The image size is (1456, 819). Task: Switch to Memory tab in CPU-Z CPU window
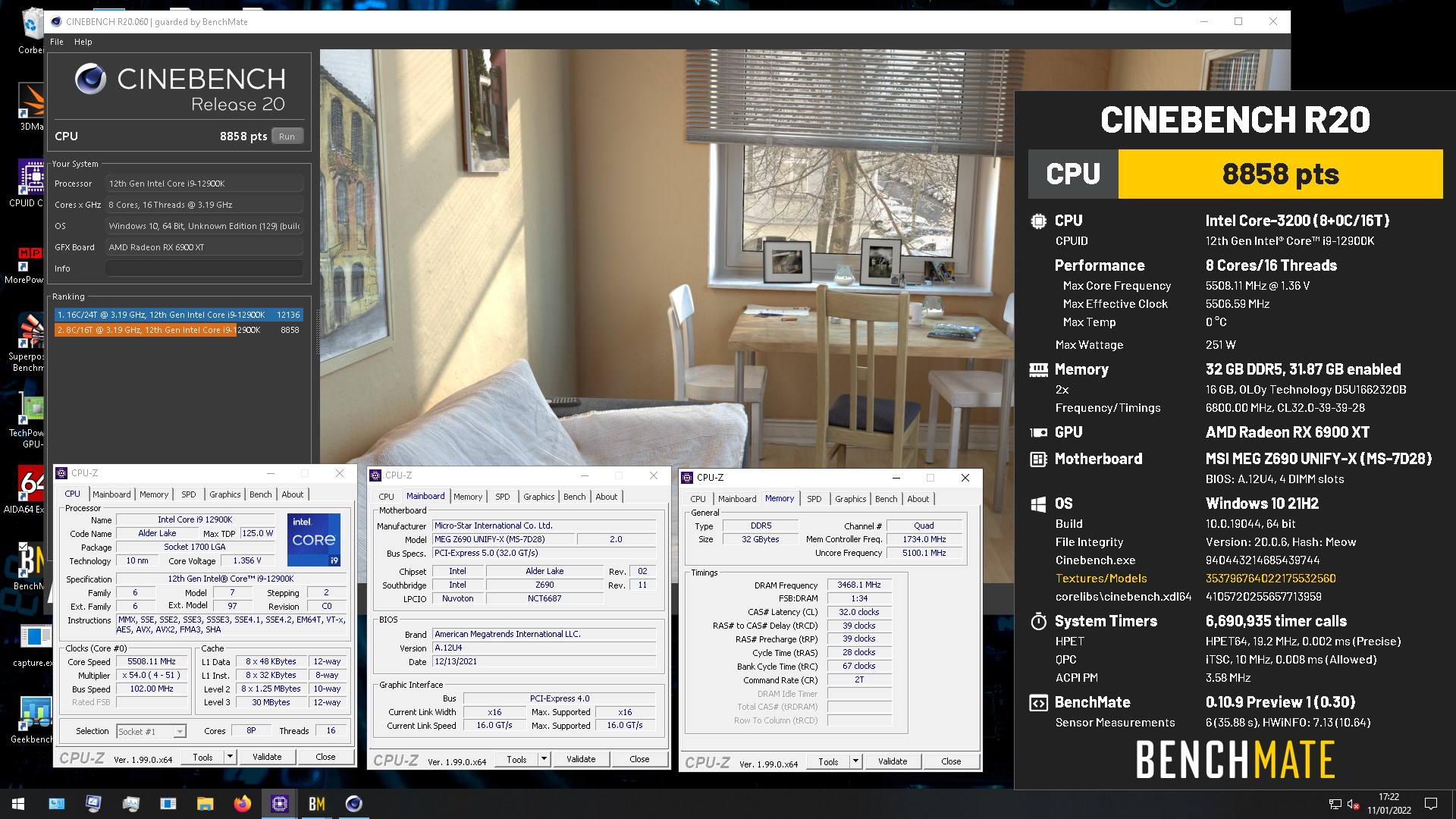click(x=154, y=494)
